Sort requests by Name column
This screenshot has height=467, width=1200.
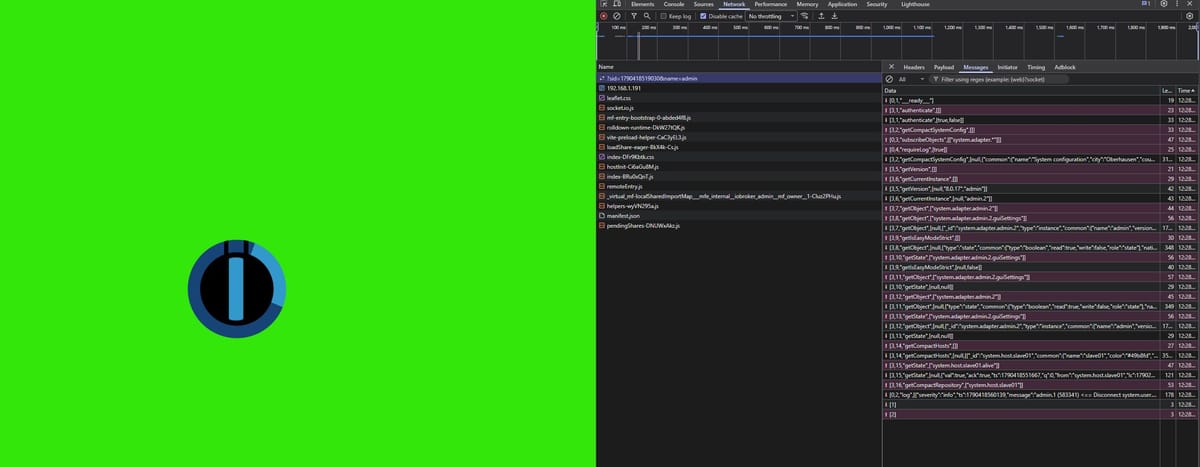(739, 67)
